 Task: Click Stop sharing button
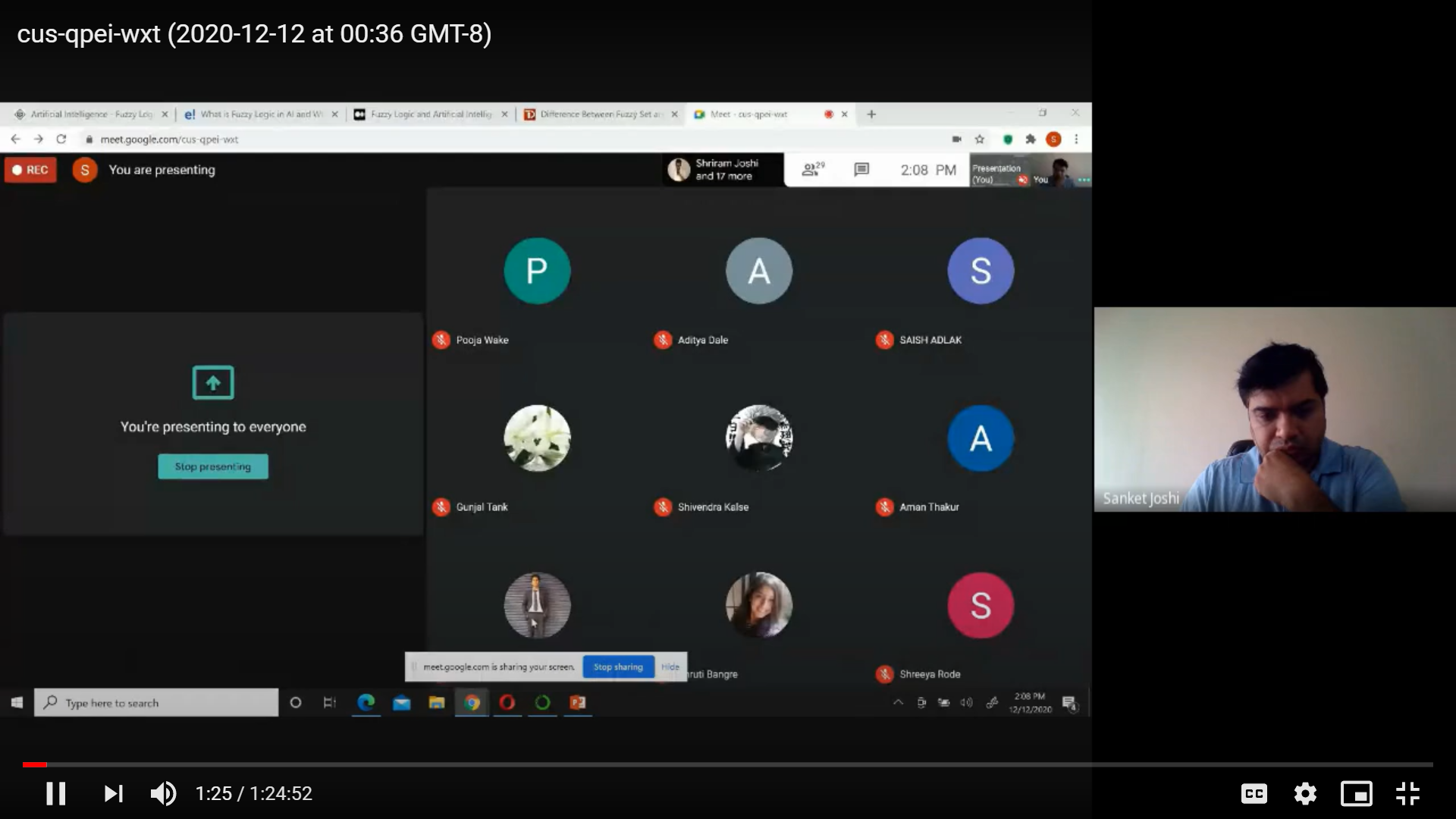[x=618, y=667]
